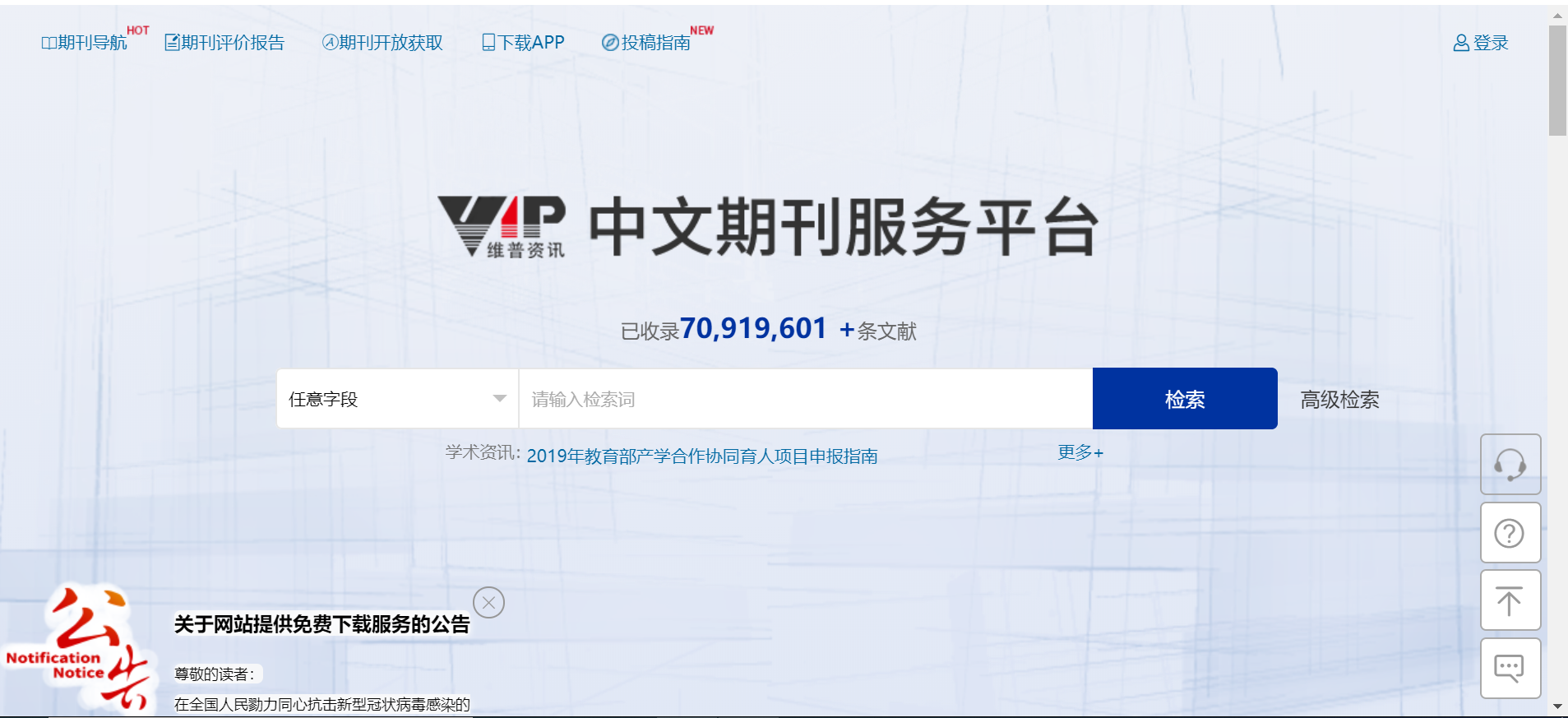Click the back-to-top arrow icon
This screenshot has width=1568, height=718.
1510,600
